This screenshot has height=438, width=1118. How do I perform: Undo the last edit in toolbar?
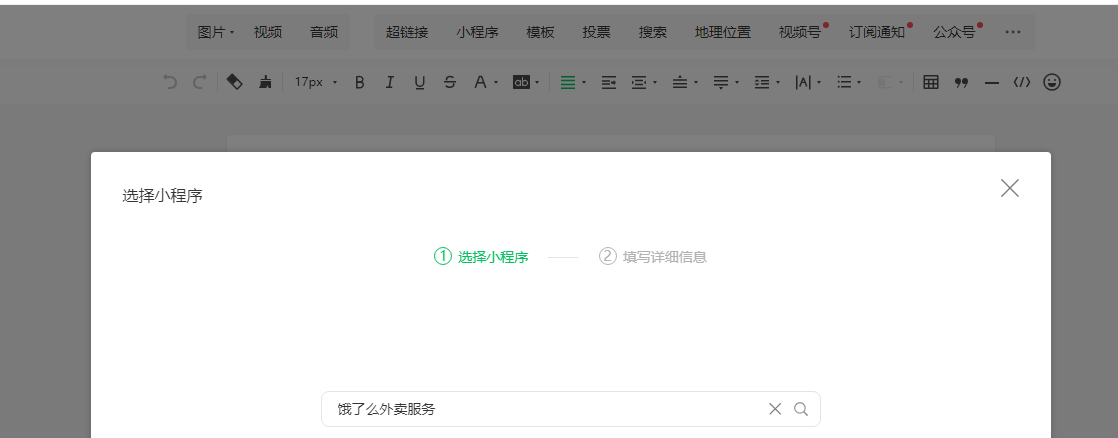click(x=170, y=82)
